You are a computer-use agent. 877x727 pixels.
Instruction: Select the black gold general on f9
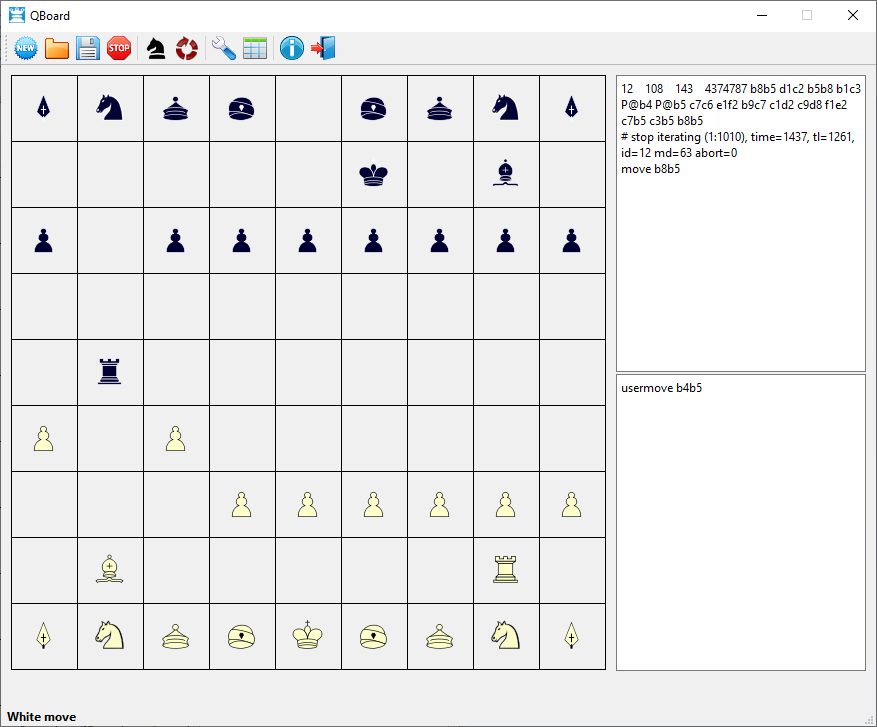(374, 109)
